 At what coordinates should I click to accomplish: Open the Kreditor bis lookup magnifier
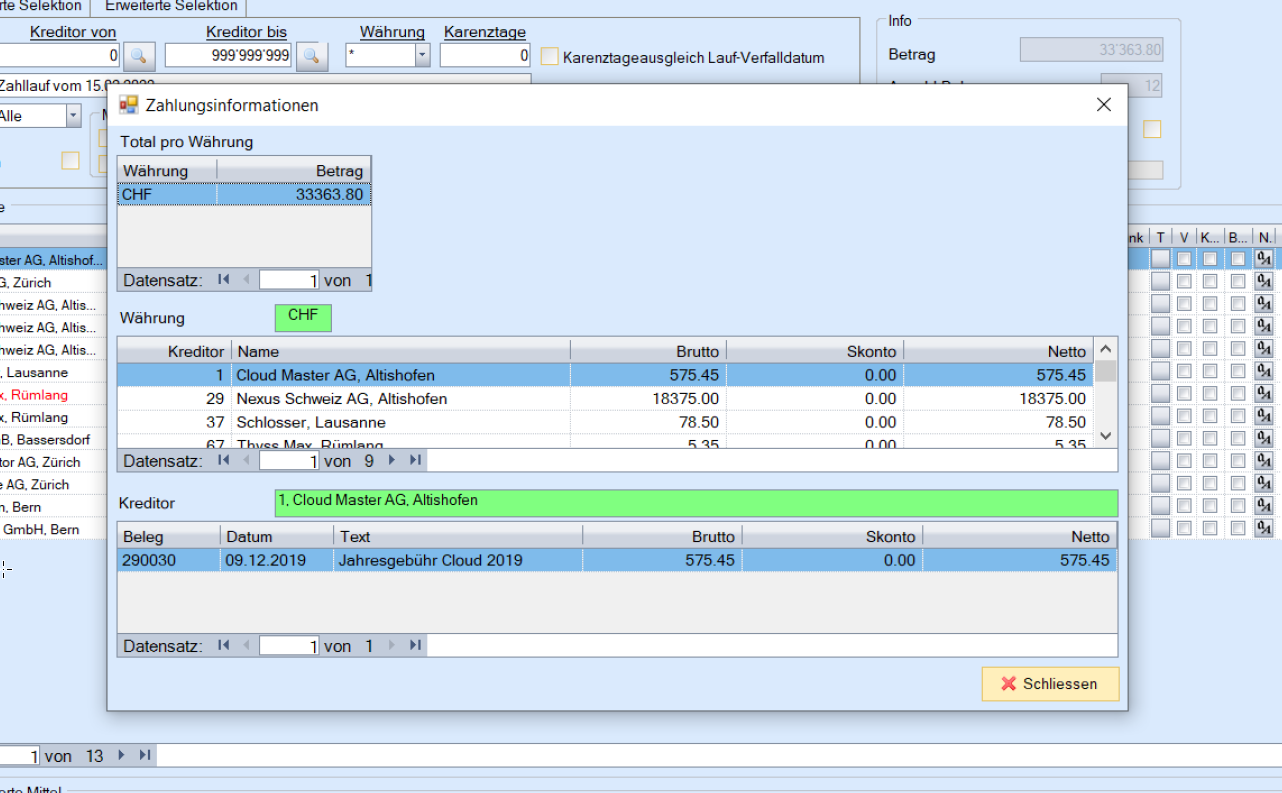pyautogui.click(x=312, y=56)
